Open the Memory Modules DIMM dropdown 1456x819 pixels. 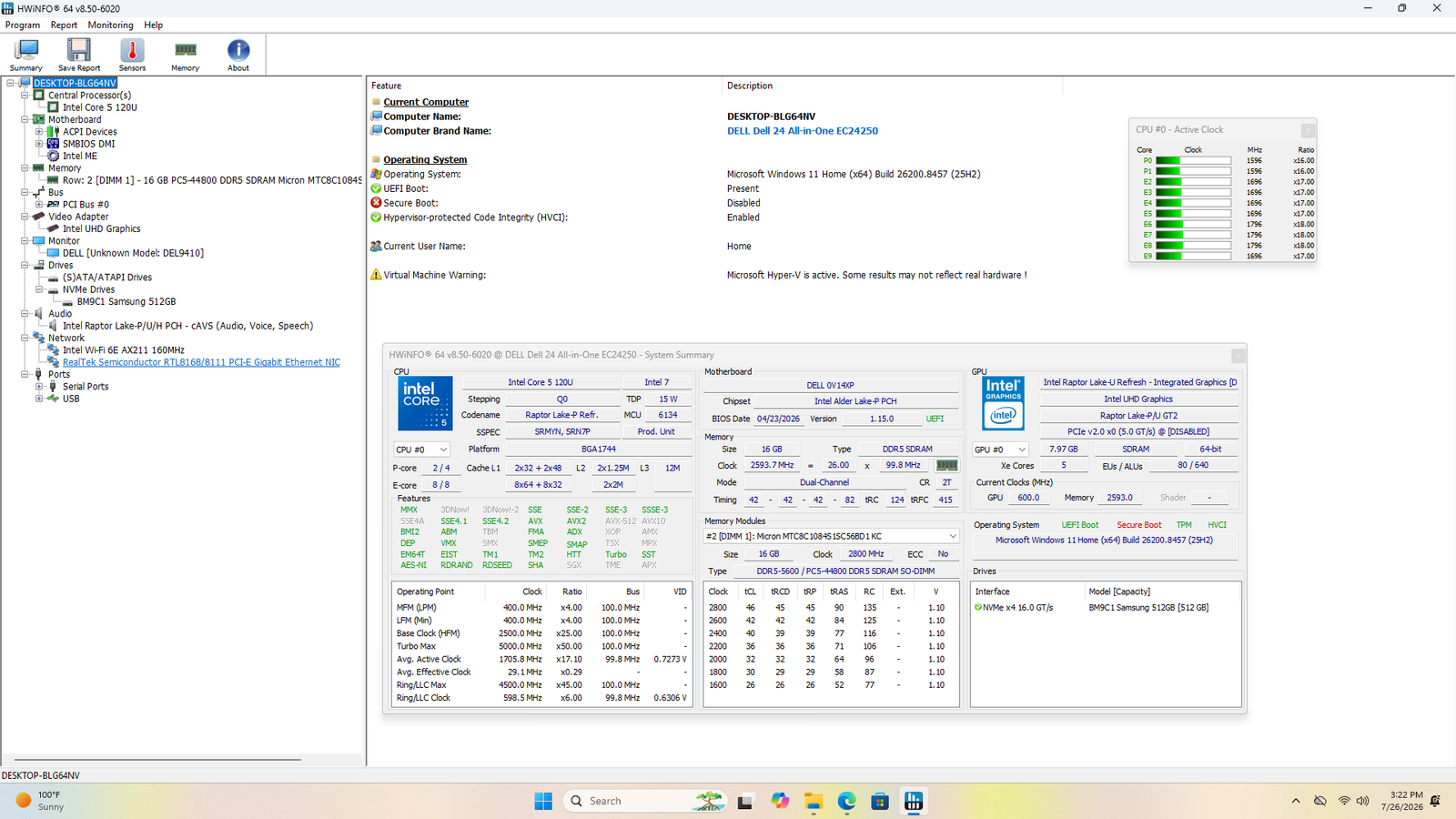point(831,536)
